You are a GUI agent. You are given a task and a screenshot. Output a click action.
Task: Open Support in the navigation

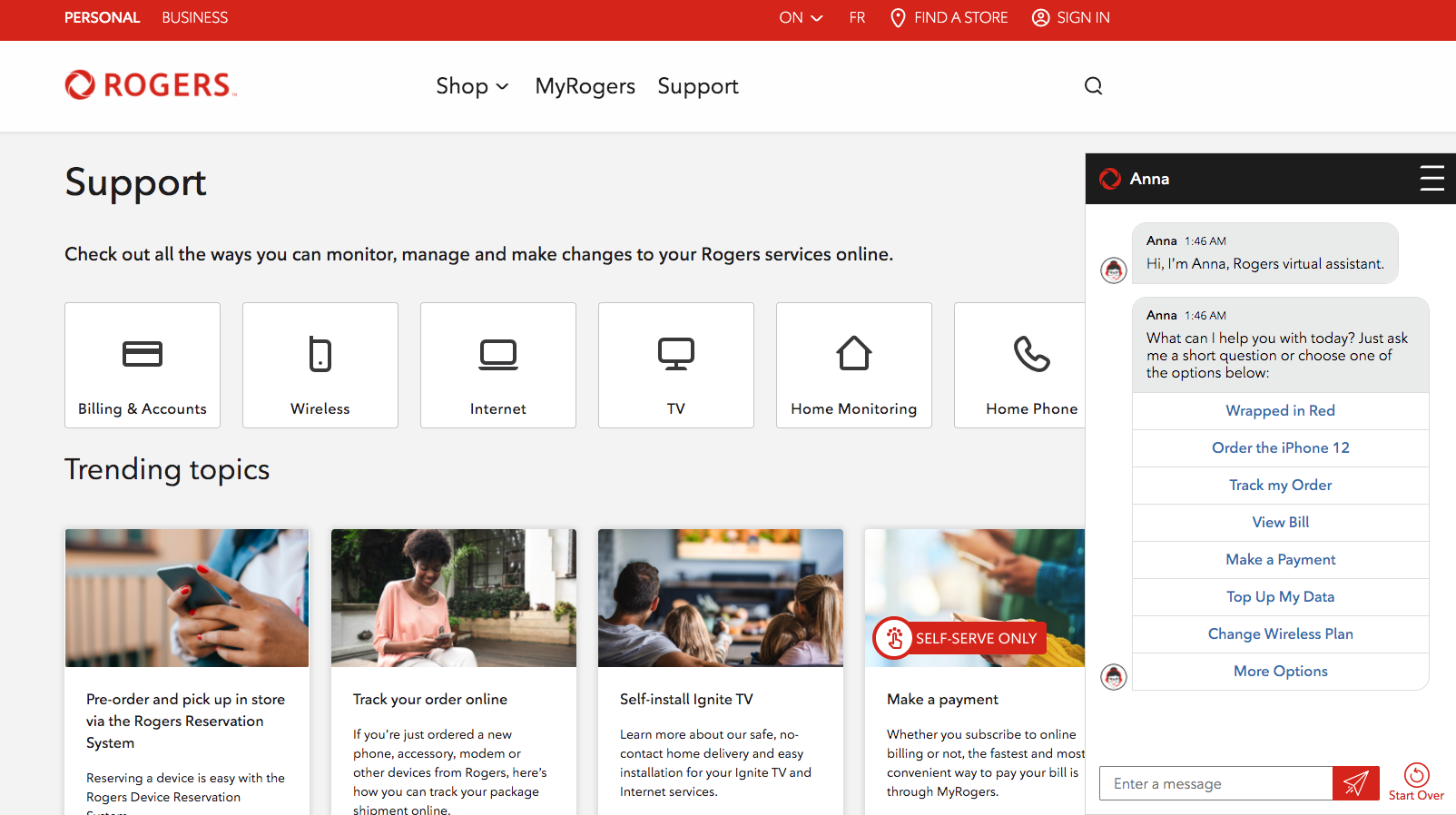pyautogui.click(x=698, y=86)
